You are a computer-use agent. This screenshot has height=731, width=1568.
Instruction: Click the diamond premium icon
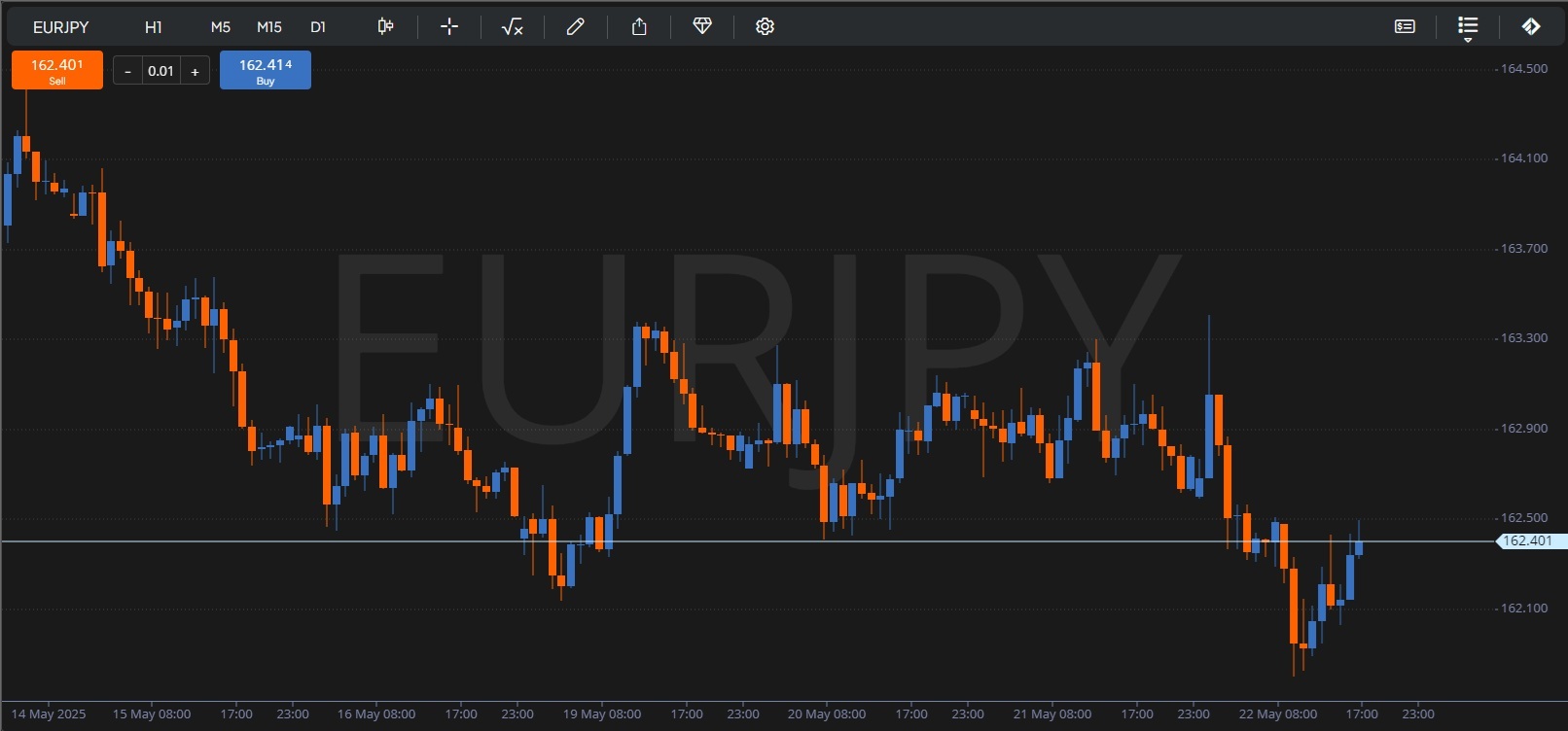coord(702,26)
